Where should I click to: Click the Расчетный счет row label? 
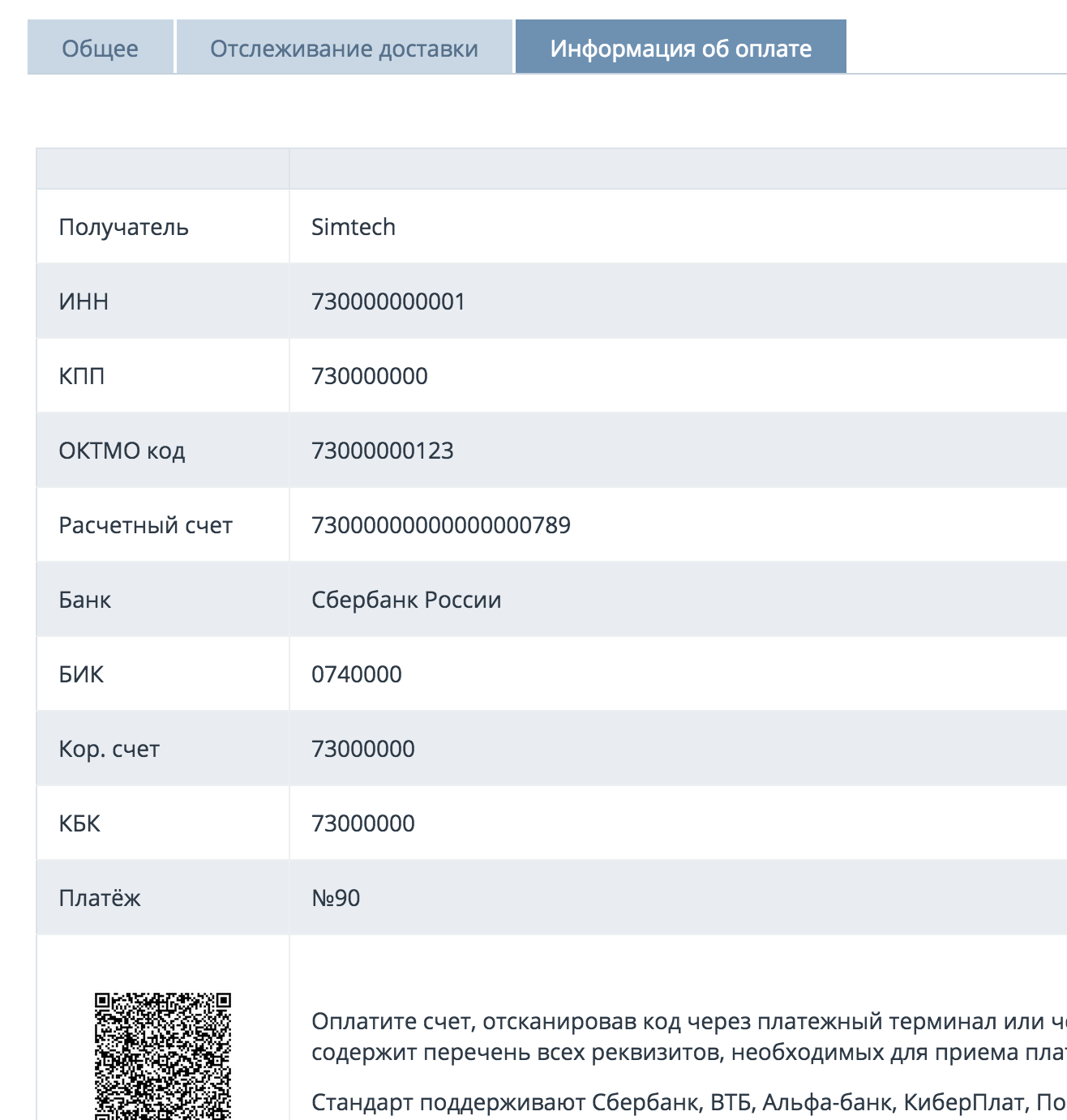[145, 525]
